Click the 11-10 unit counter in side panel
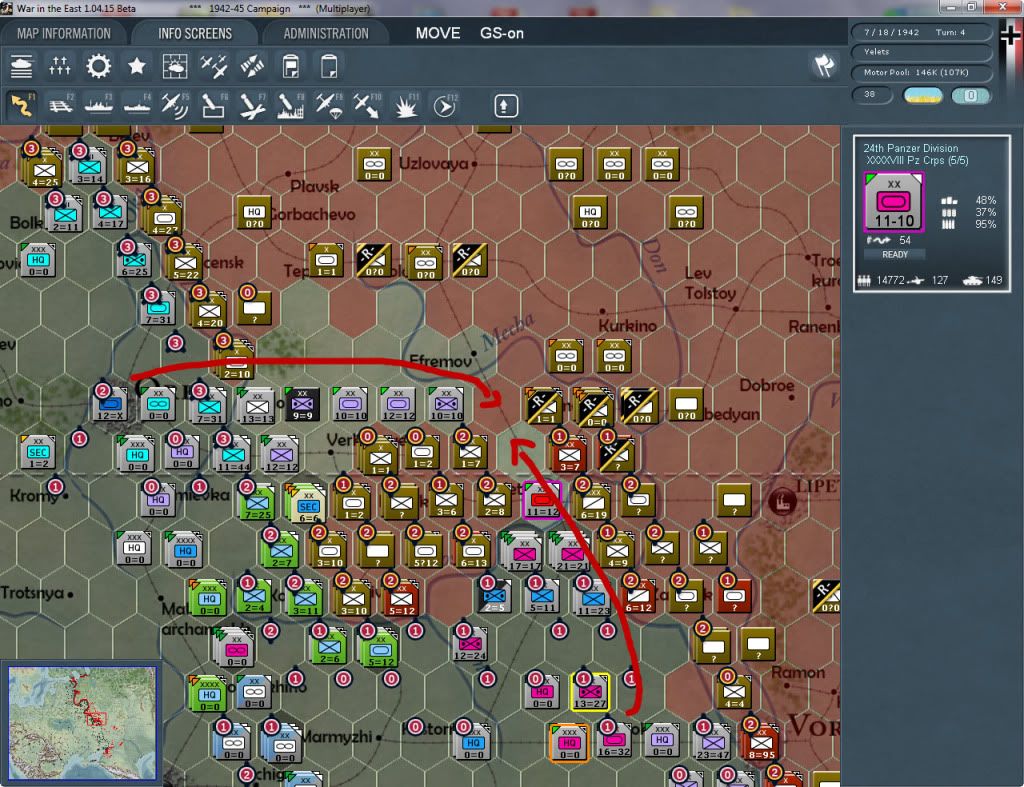 (x=894, y=202)
